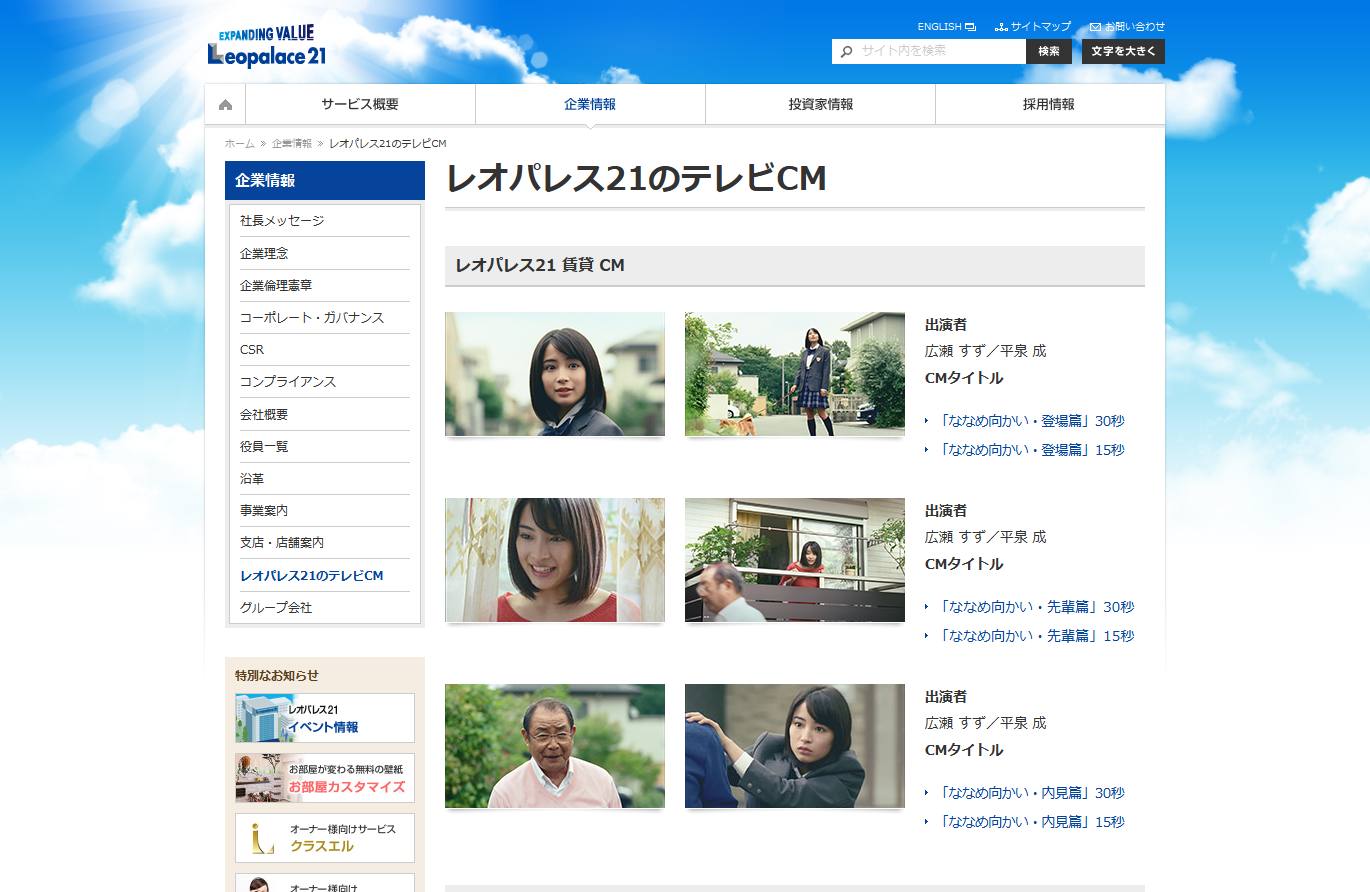Click 広瀬 すず／平泉 成 text in first row
Viewport: 1370px width, 892px height.
986,351
